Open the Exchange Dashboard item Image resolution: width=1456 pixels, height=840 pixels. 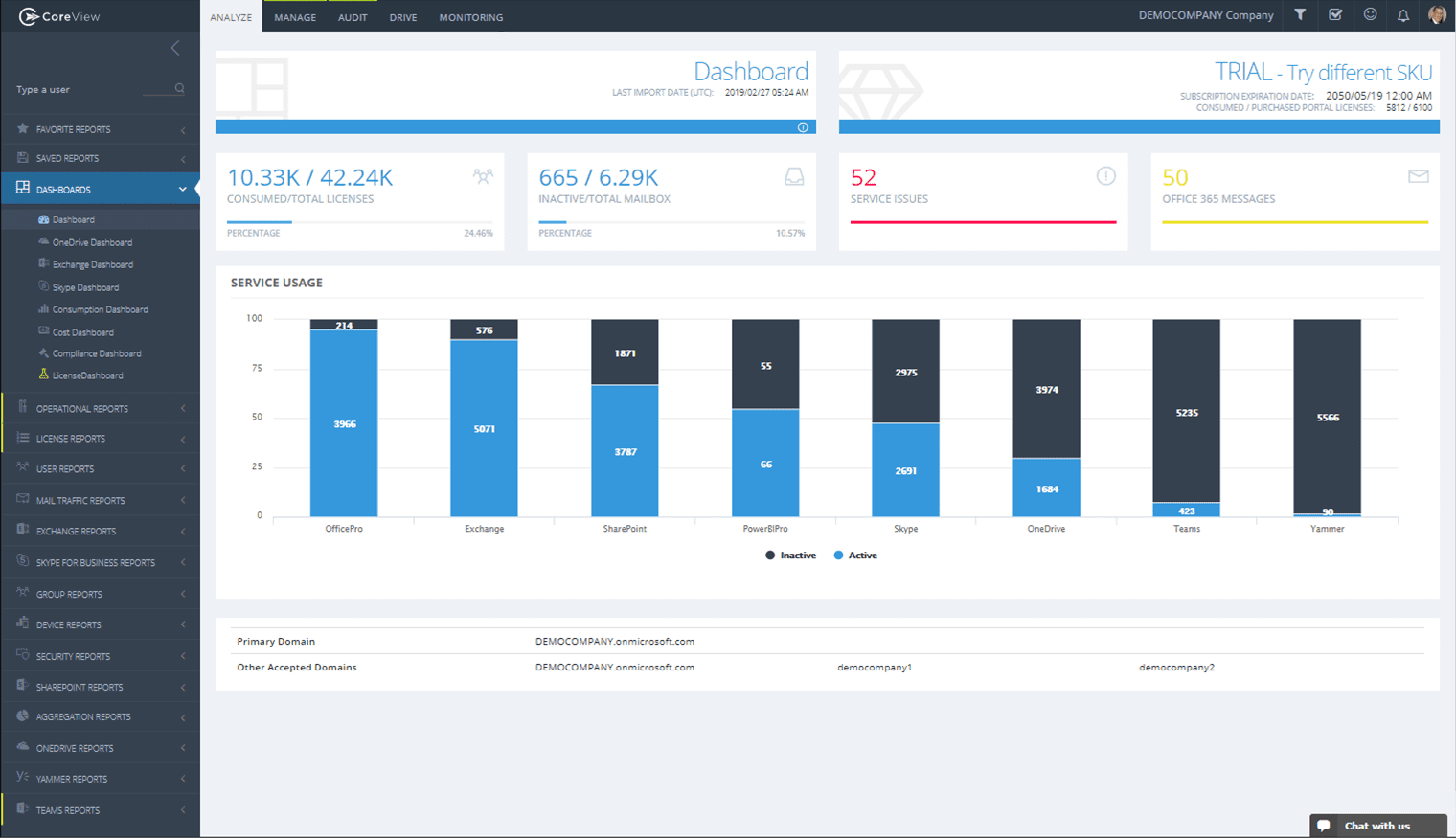pos(93,264)
